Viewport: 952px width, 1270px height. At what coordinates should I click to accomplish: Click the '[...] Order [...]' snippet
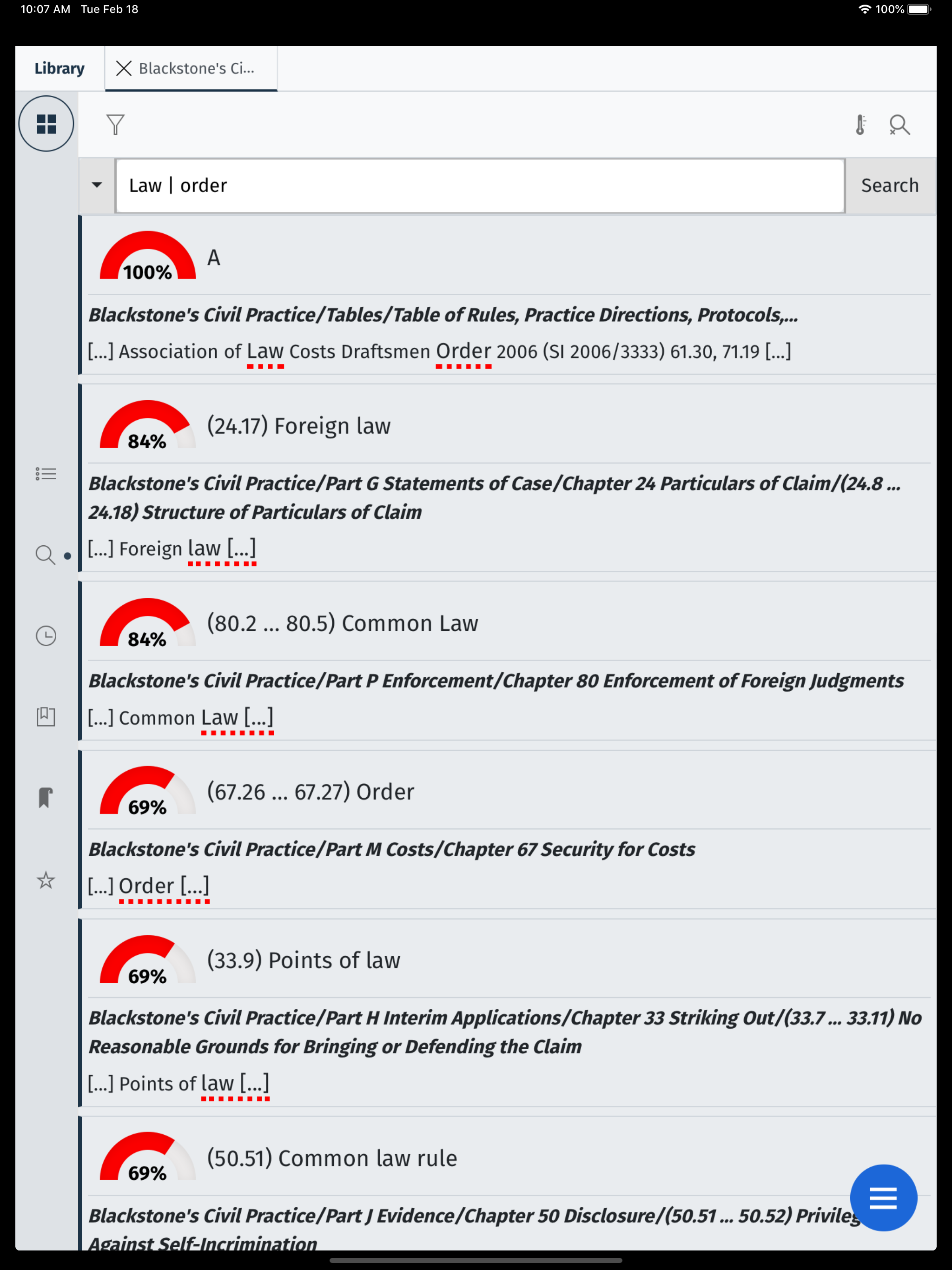pos(148,886)
